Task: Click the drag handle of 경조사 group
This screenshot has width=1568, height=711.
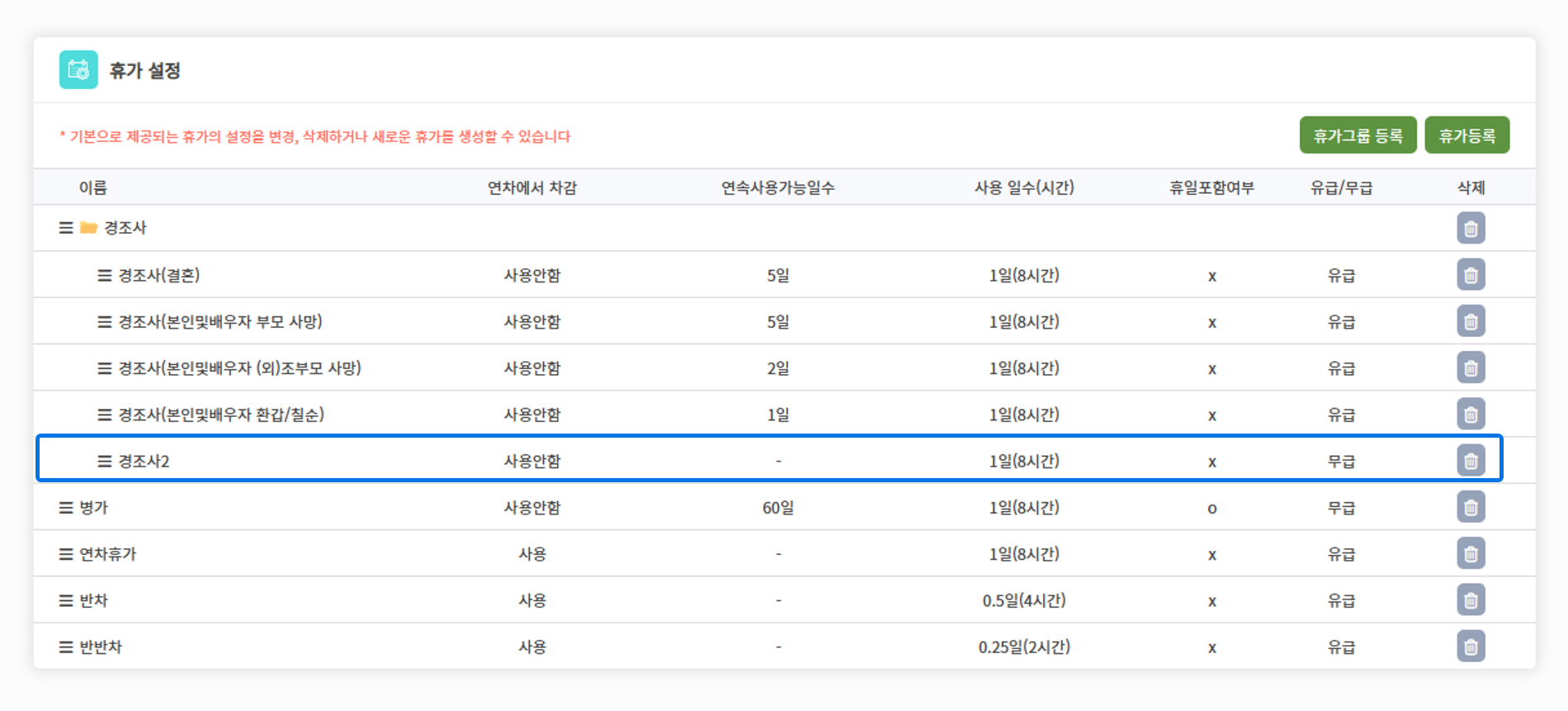Action: tap(66, 228)
